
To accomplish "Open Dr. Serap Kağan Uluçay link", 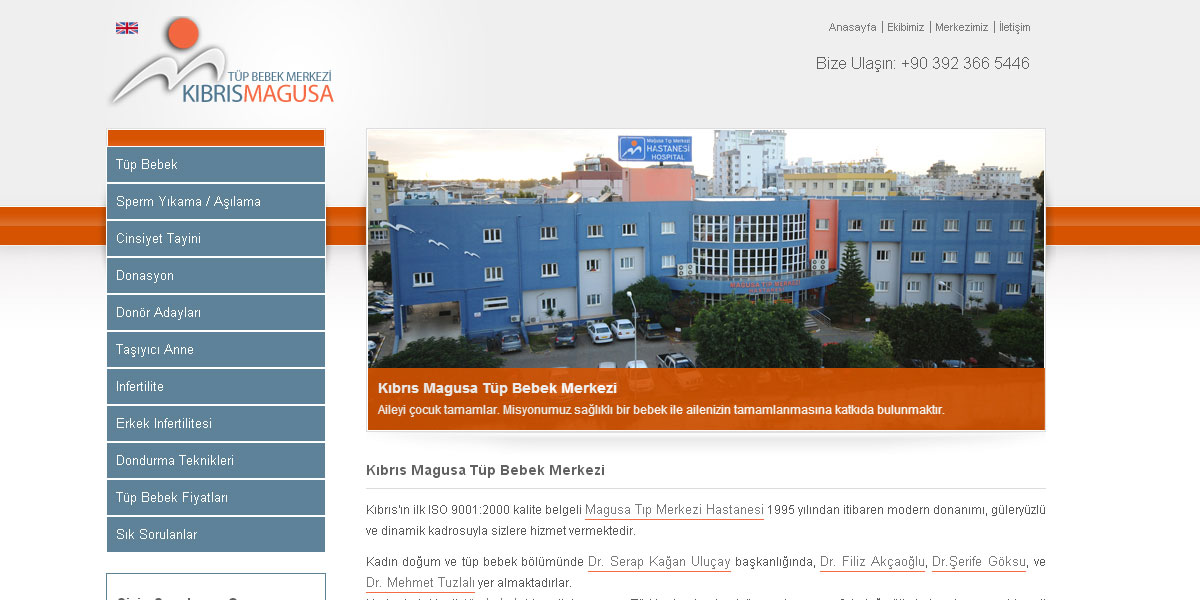I will [659, 562].
